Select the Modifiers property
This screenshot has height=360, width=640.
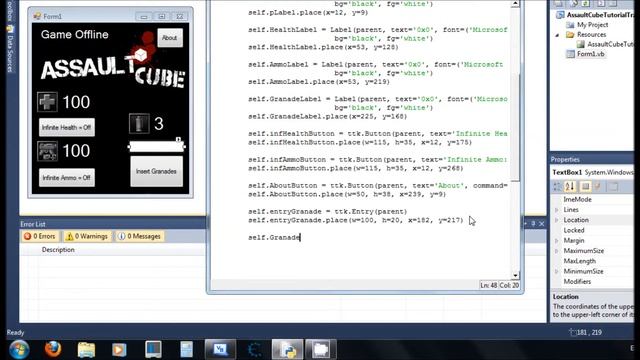[x=577, y=282]
